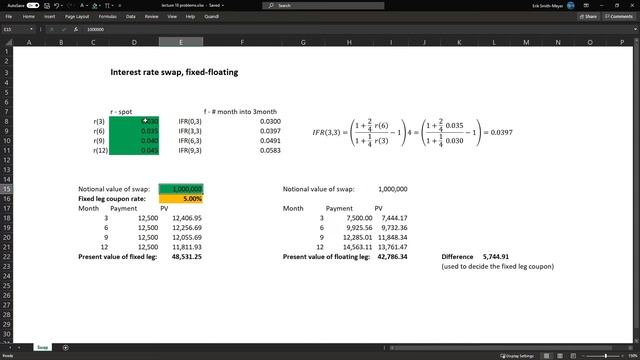640x360 pixels.
Task: Click the scroll-up arrow of vertical scrollbar
Action: (636, 41)
